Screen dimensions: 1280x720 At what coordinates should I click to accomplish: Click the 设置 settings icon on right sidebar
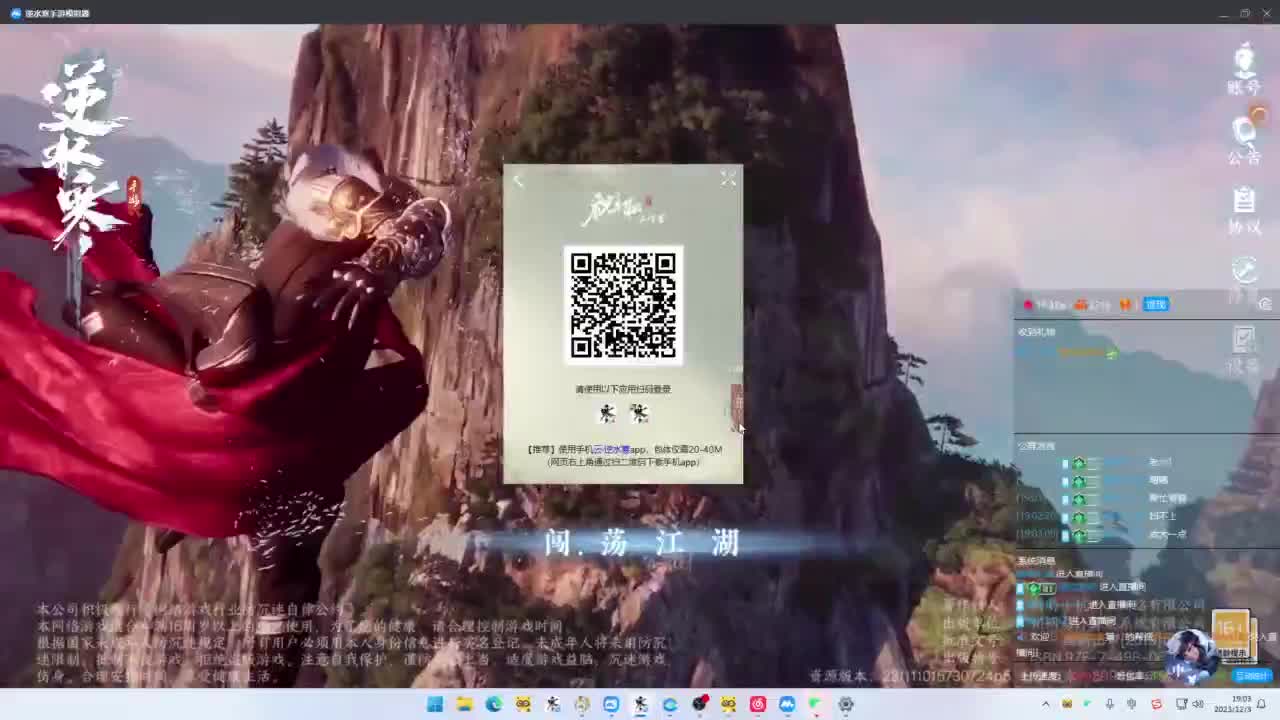point(1244,350)
